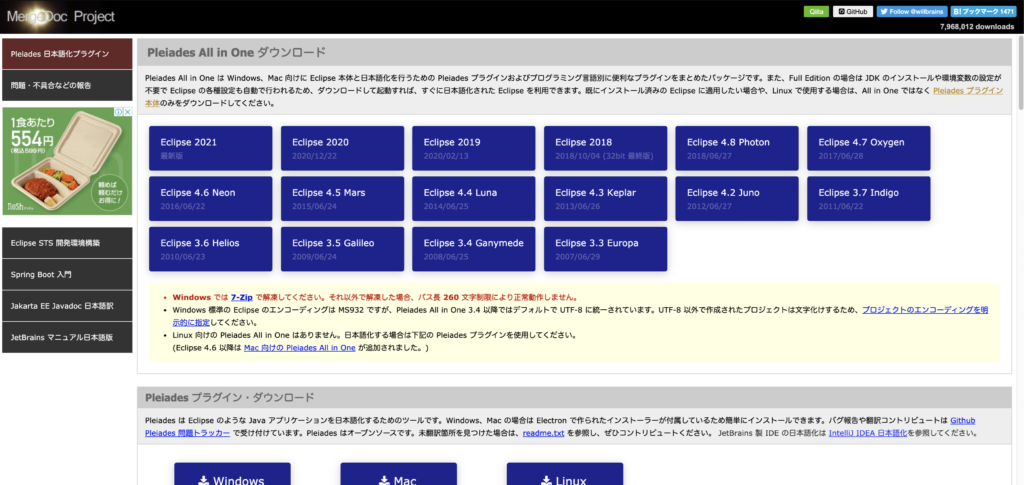Open Jakarta EE Javadoc 日本語訳 item
Image resolution: width=1024 pixels, height=485 pixels.
[67, 306]
